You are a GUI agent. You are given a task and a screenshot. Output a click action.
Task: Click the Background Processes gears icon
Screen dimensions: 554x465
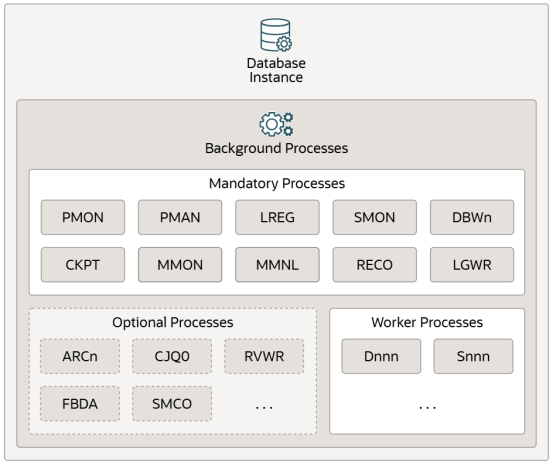click(x=276, y=124)
